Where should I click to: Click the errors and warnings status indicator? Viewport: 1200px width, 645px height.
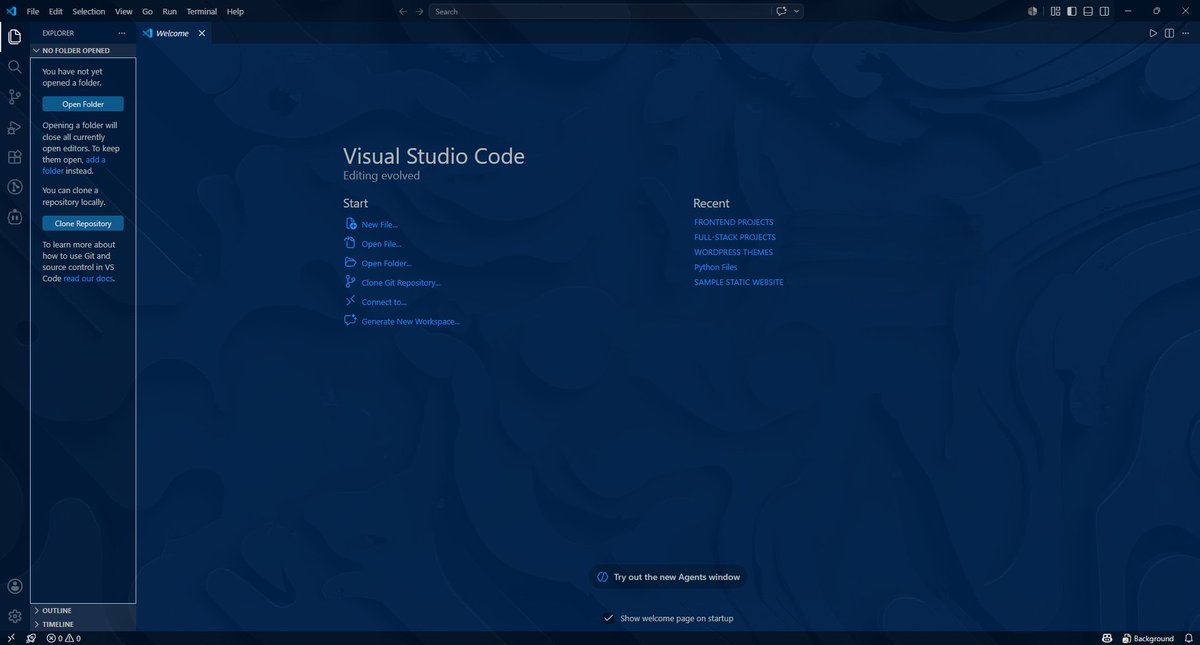tap(64, 638)
